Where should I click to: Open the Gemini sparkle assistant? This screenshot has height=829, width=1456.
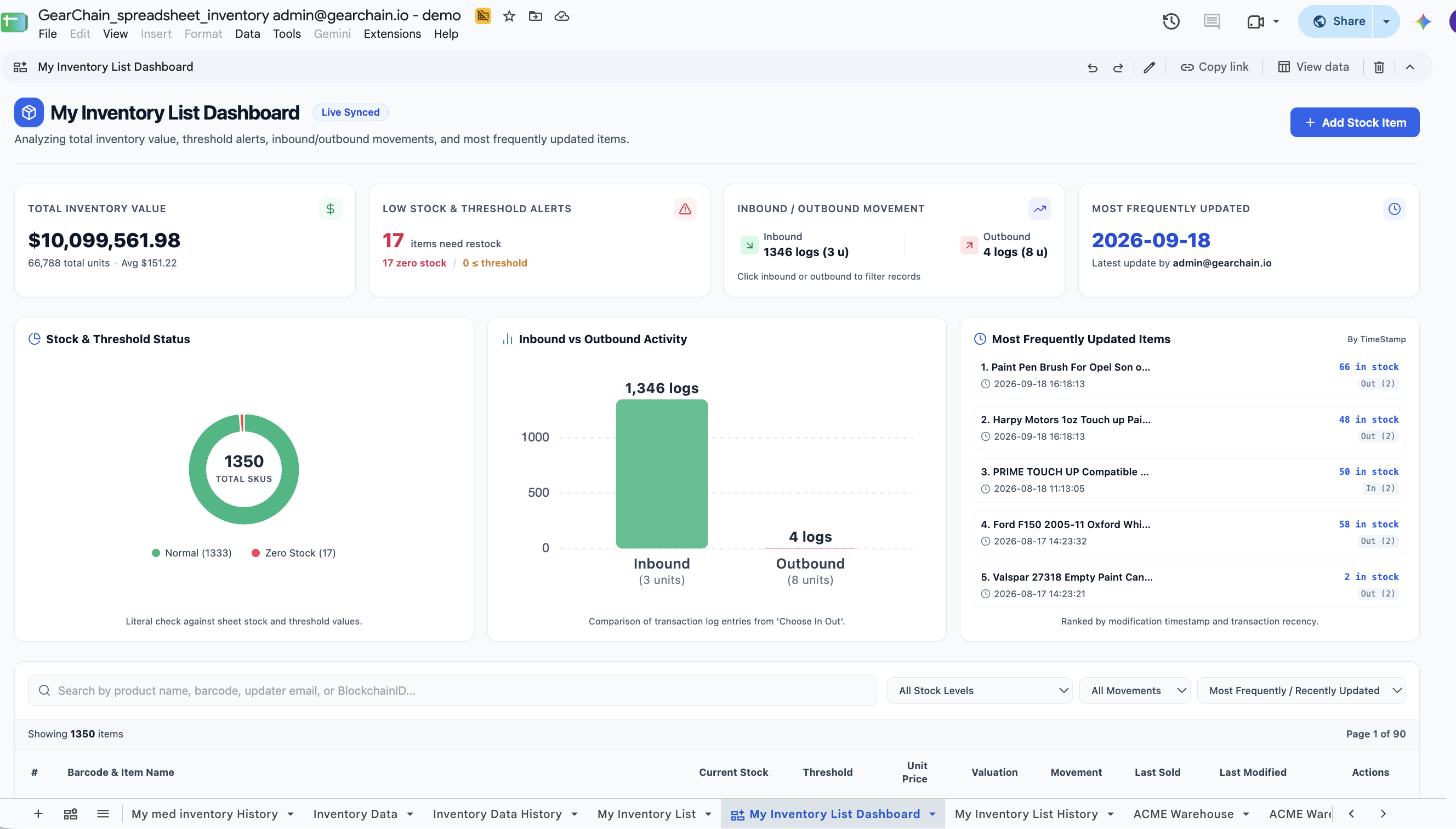click(x=1423, y=21)
